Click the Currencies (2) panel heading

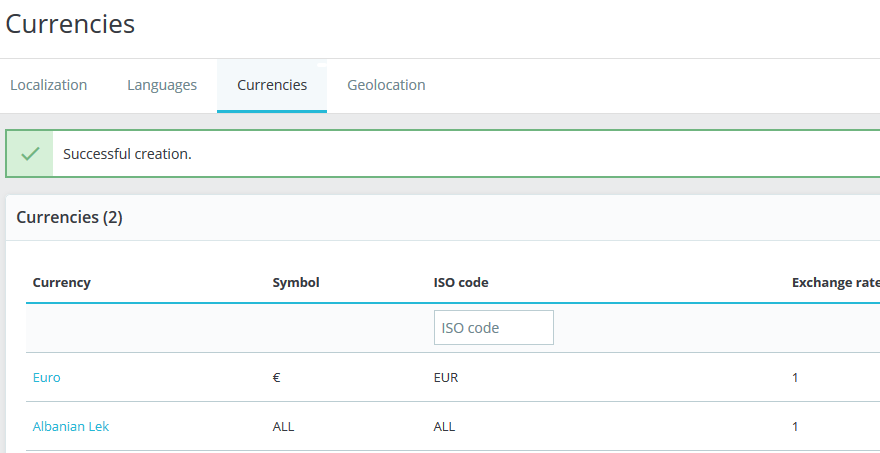[70, 217]
